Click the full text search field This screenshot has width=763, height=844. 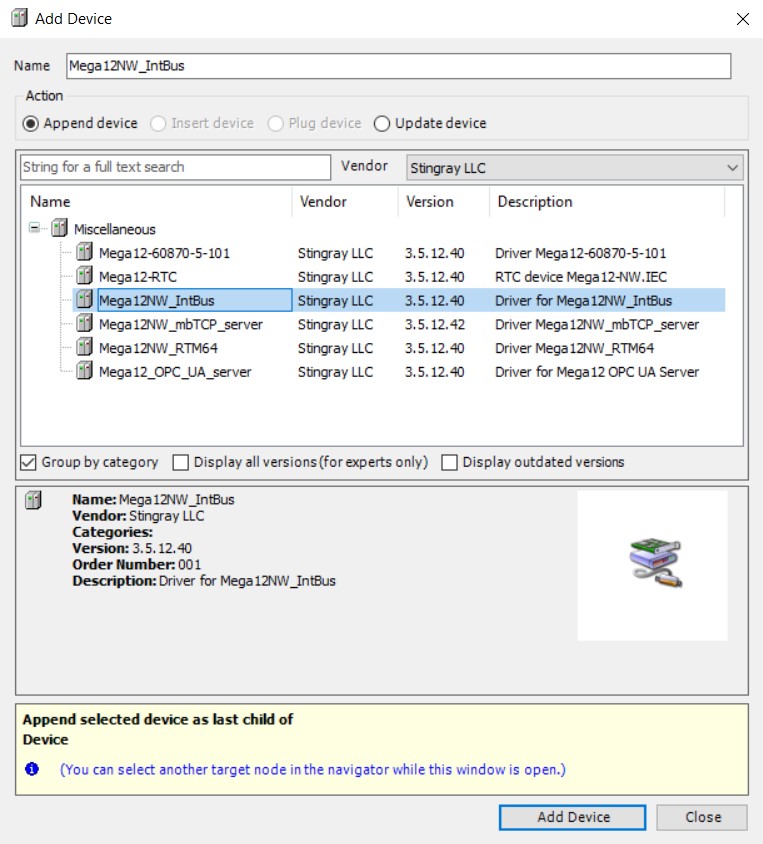(x=175, y=167)
